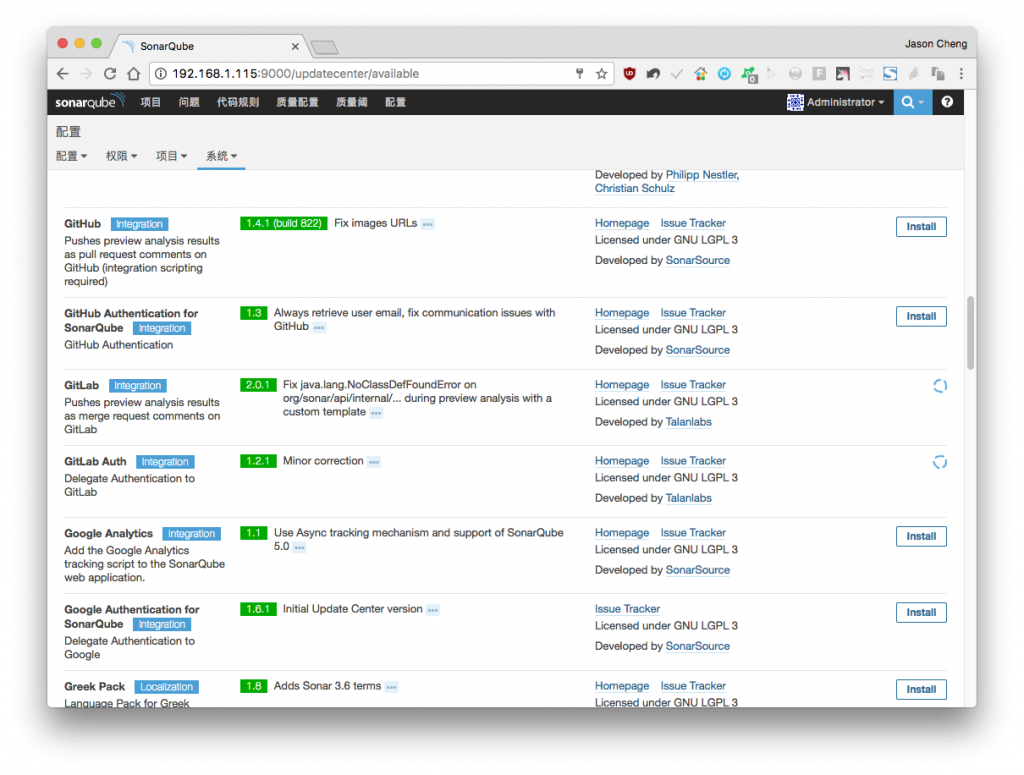Expand Initial Update Center version ellipsis
The height and width of the screenshot is (775, 1024).
tap(433, 610)
